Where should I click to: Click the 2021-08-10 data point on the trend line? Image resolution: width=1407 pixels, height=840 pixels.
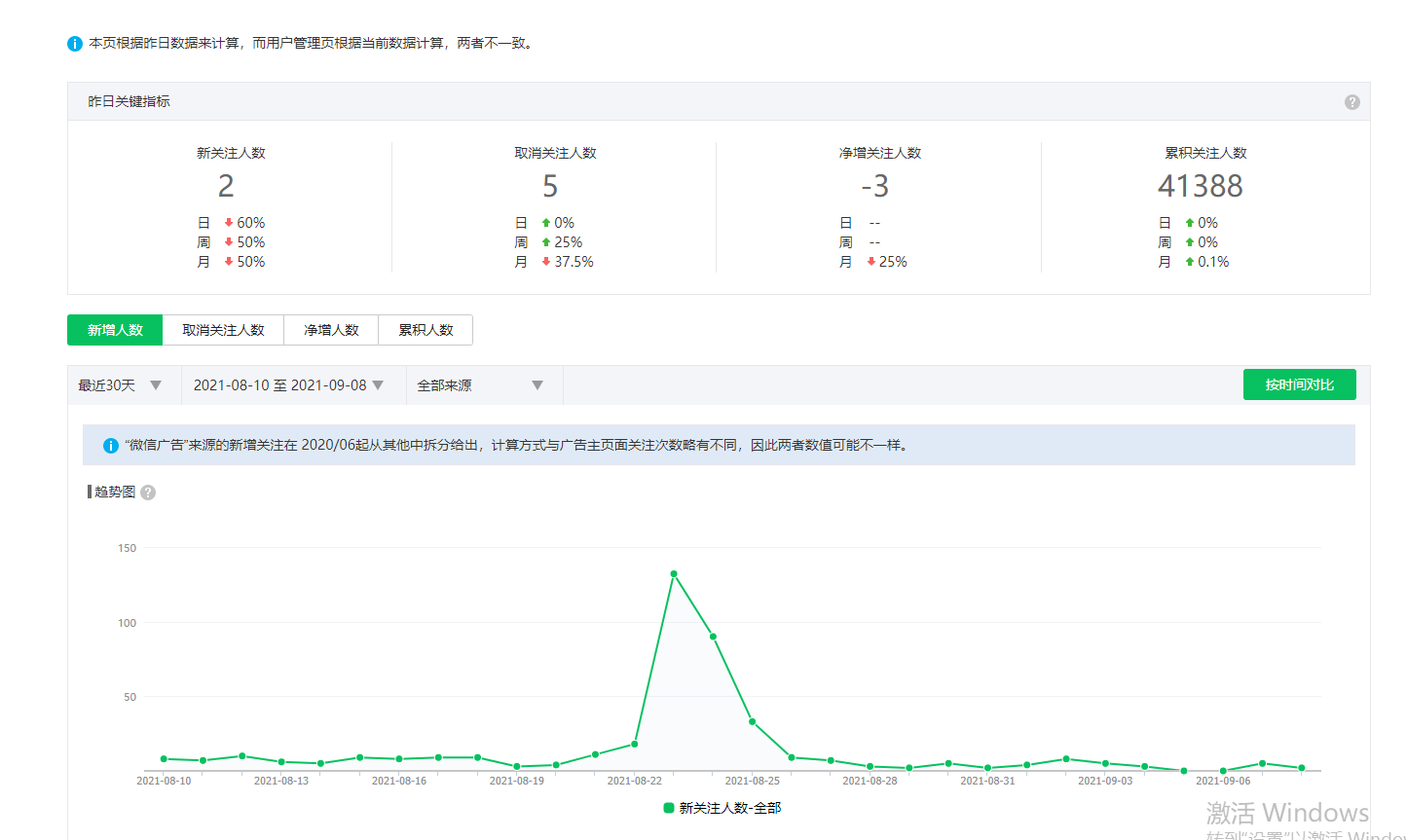click(x=164, y=759)
